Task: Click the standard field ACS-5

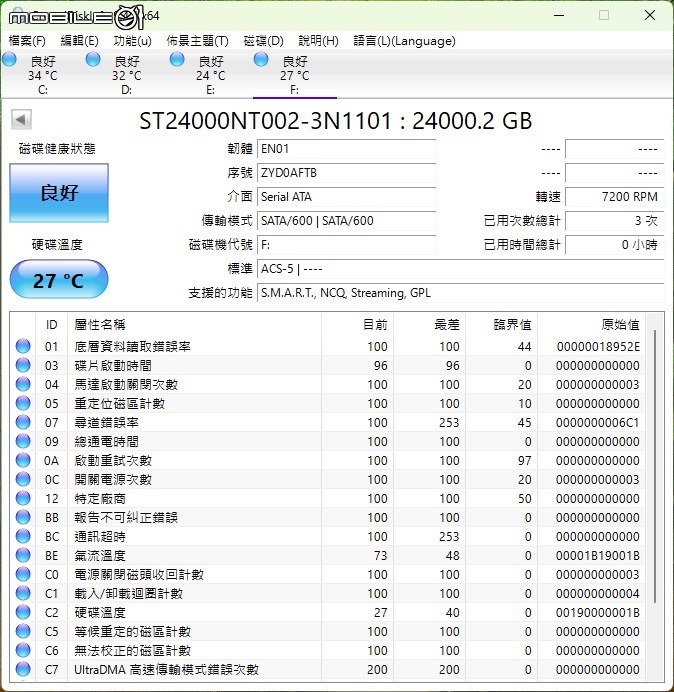Action: click(460, 268)
